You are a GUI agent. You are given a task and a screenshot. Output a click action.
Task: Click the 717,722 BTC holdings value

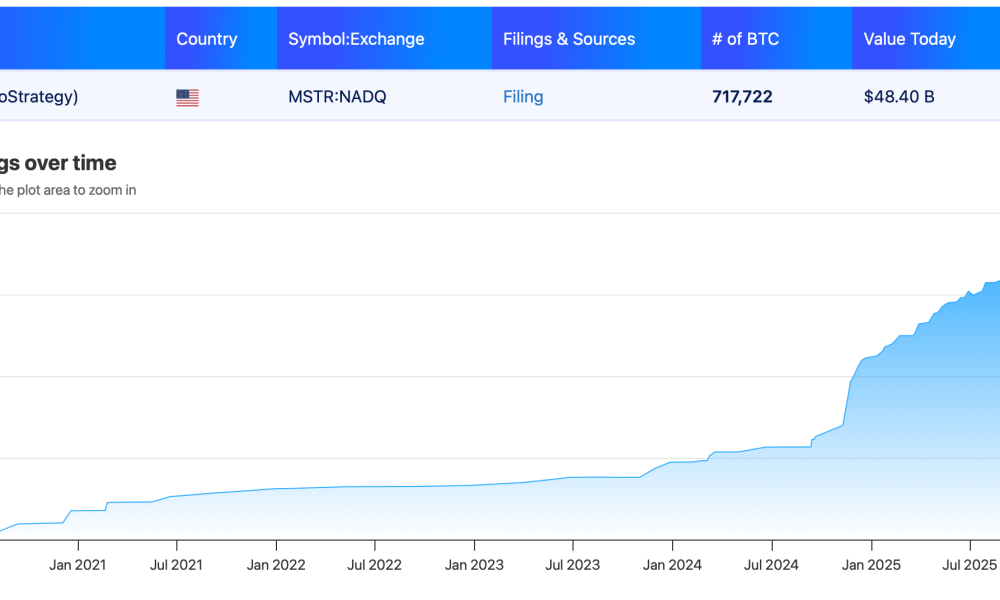742,96
